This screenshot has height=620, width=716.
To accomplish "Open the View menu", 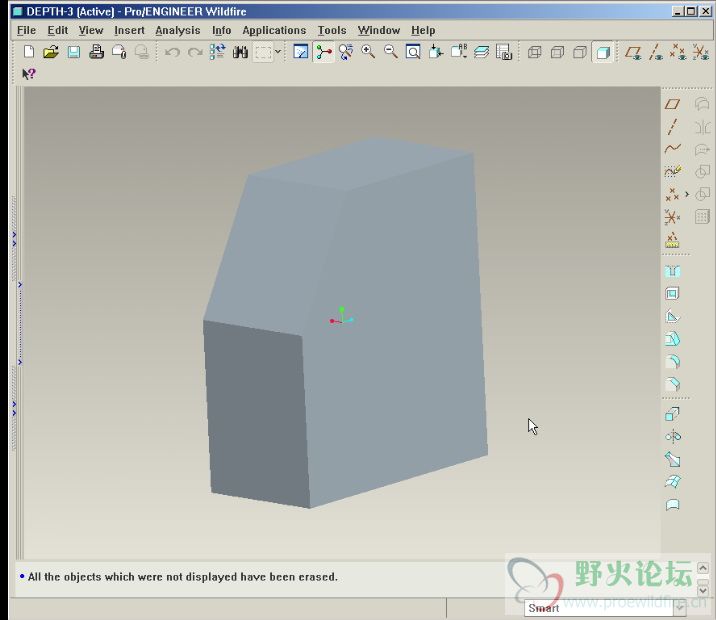I will (91, 30).
